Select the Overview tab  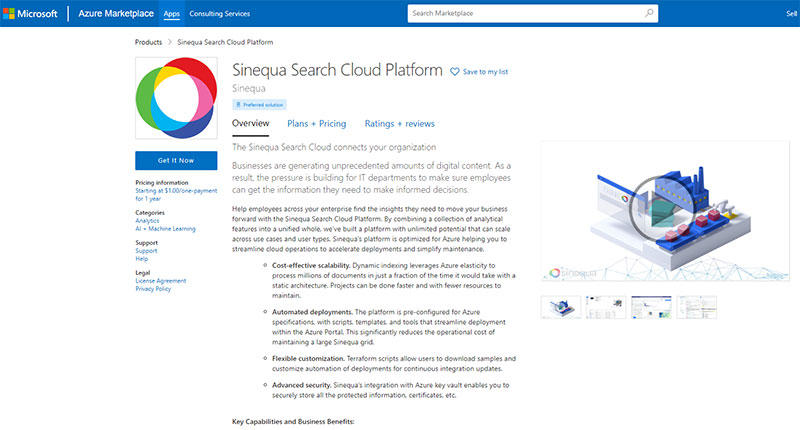point(250,124)
